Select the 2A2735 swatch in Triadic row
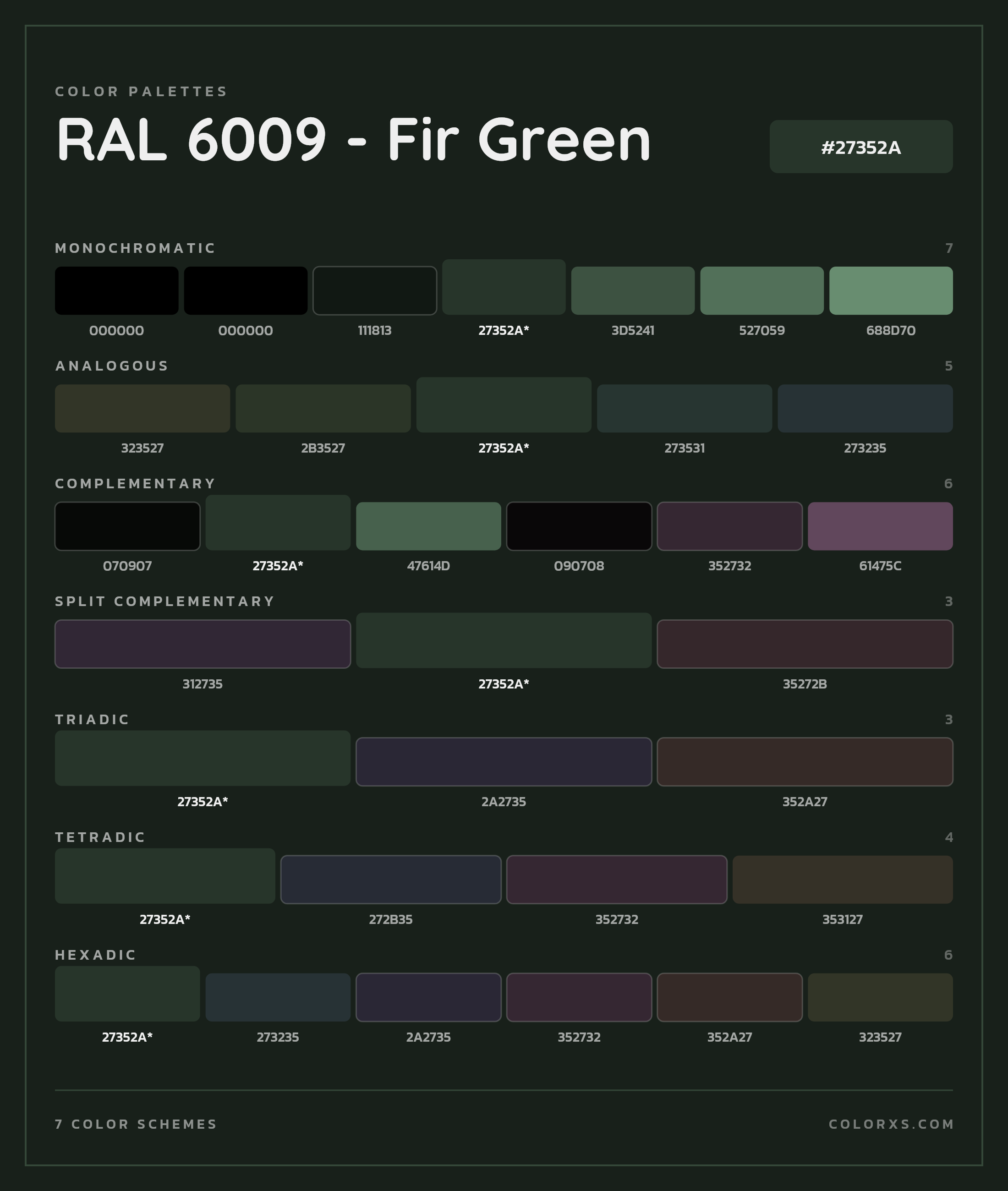 504,761
